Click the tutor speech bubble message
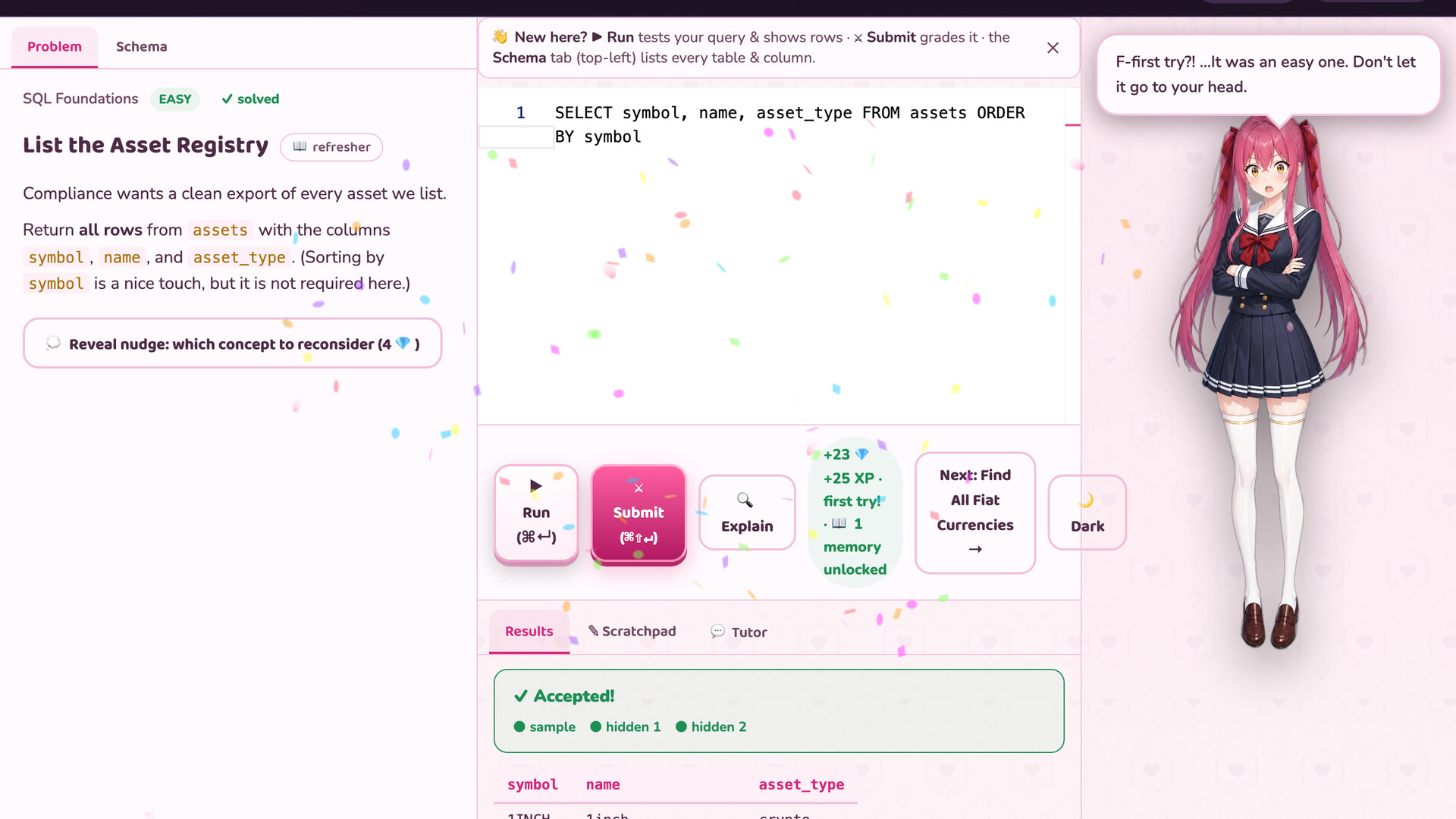 [1268, 74]
